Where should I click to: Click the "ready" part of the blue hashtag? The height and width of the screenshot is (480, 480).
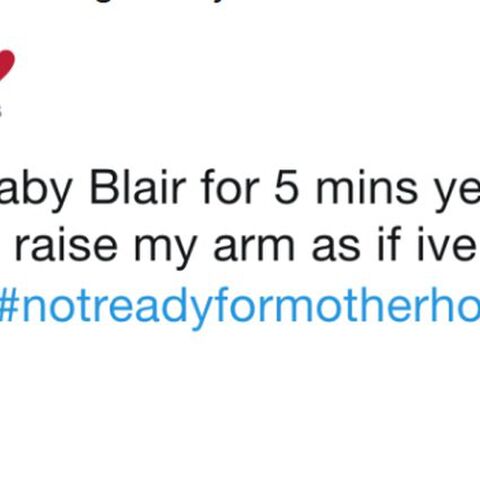coord(155,308)
